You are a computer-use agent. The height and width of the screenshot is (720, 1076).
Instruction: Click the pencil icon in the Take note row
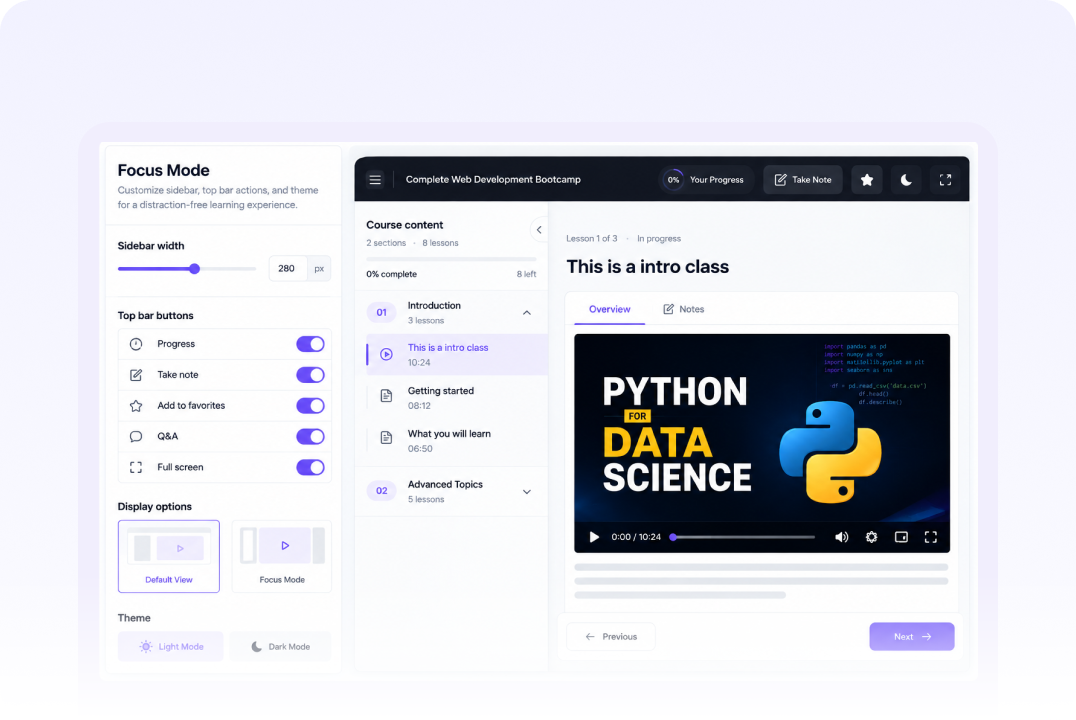[x=136, y=375]
